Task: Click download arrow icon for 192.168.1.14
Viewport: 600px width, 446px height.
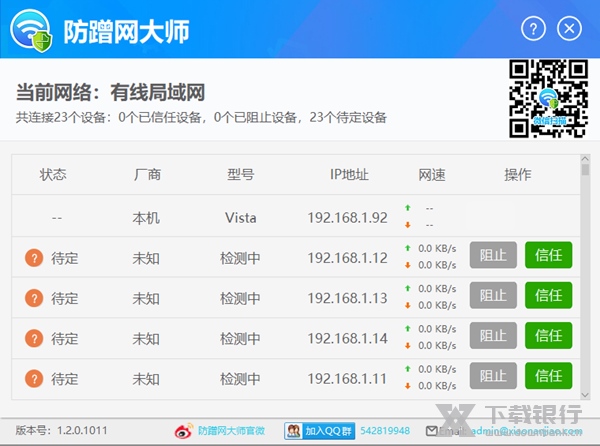Action: coord(408,346)
